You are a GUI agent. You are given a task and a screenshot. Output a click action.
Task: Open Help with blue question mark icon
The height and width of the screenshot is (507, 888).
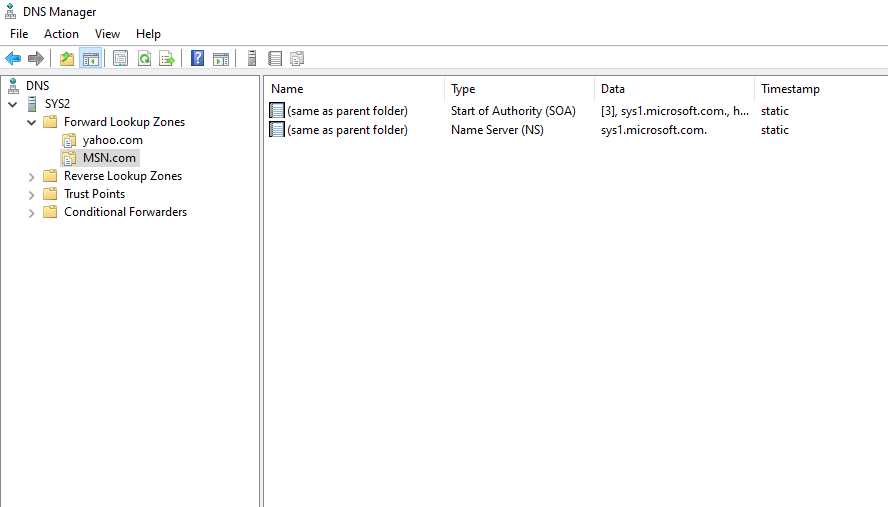pyautogui.click(x=197, y=58)
